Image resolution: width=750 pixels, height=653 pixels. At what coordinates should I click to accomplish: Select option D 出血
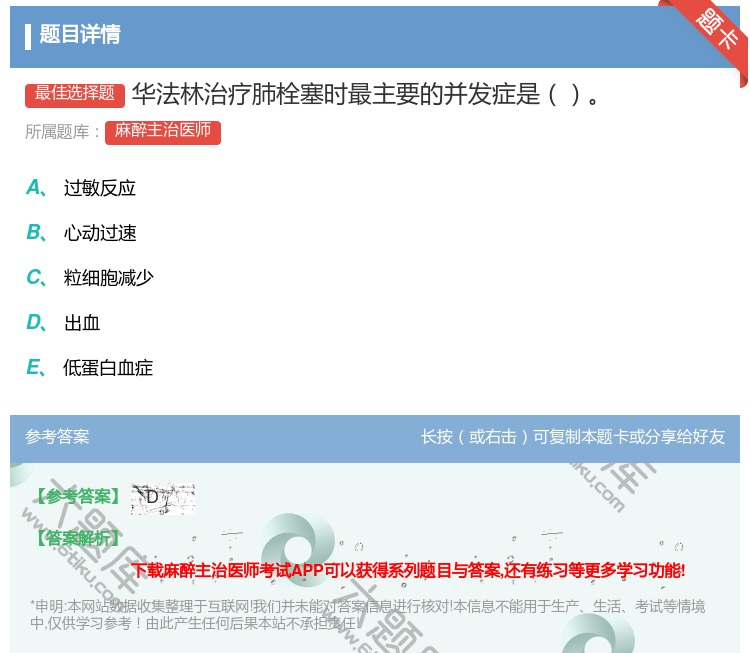63,322
